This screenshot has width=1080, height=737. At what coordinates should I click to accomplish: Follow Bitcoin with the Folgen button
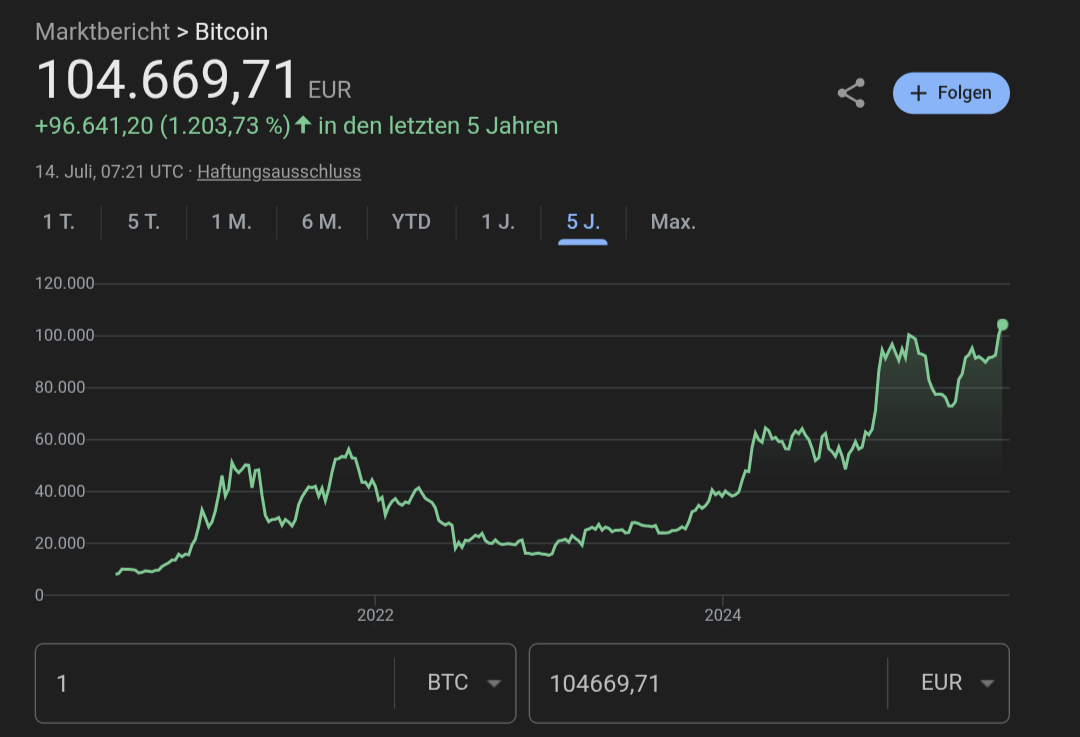[x=951, y=93]
